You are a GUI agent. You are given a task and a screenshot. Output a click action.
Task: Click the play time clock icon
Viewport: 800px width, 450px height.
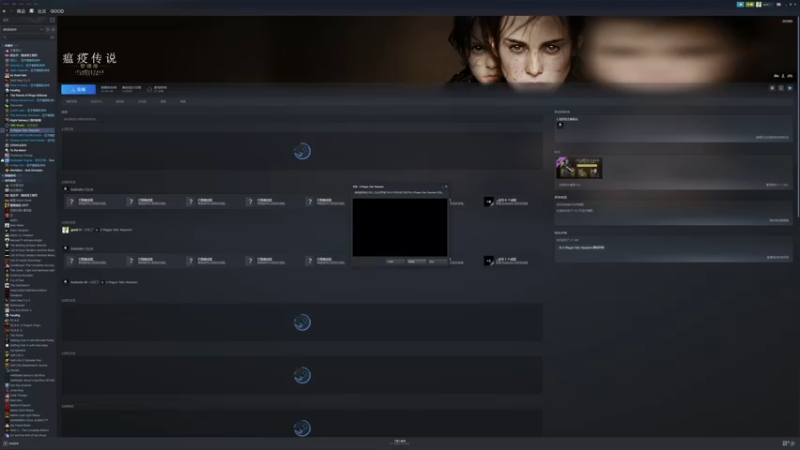149,89
